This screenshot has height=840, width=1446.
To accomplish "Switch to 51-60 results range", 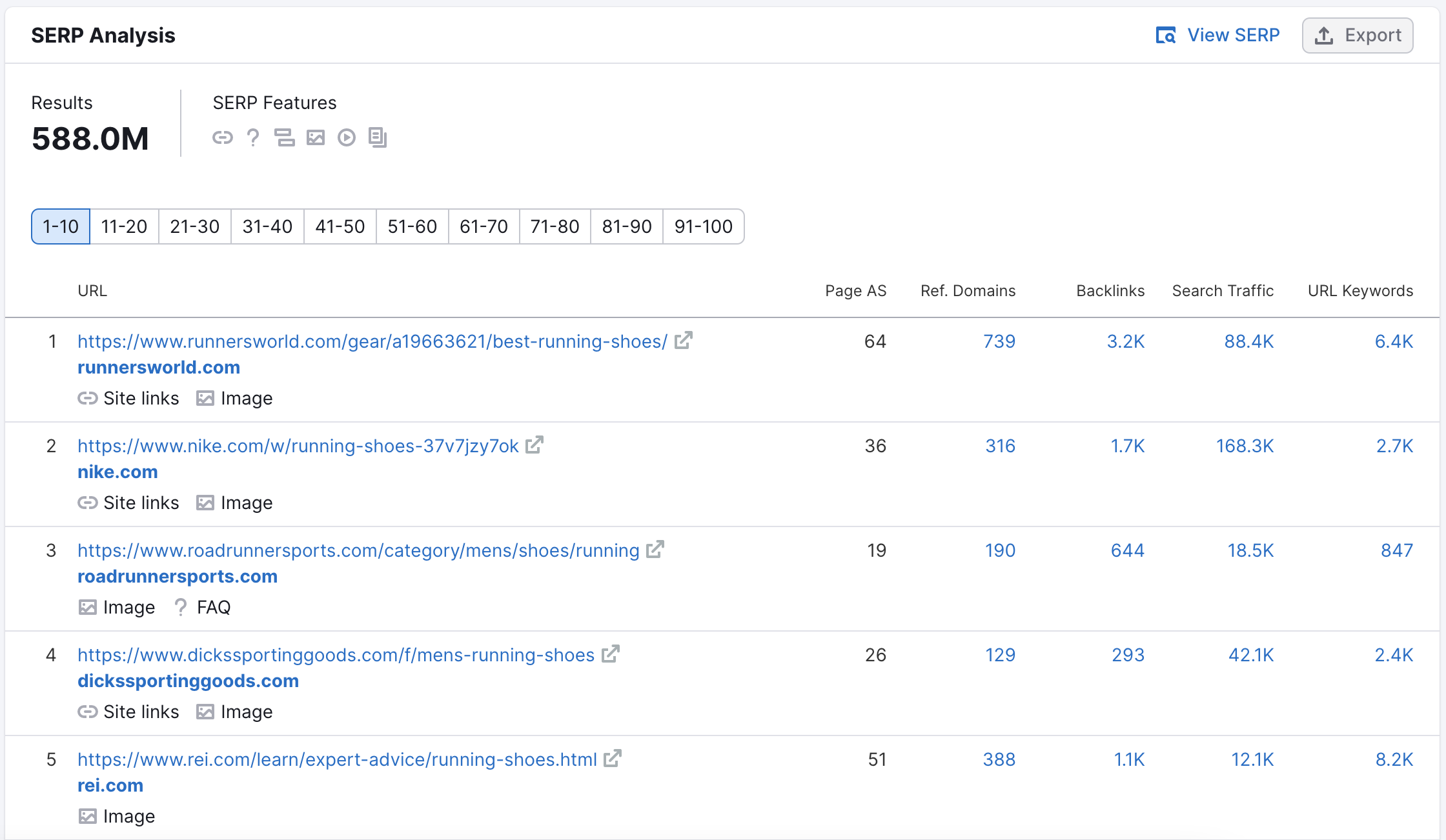I will (412, 226).
